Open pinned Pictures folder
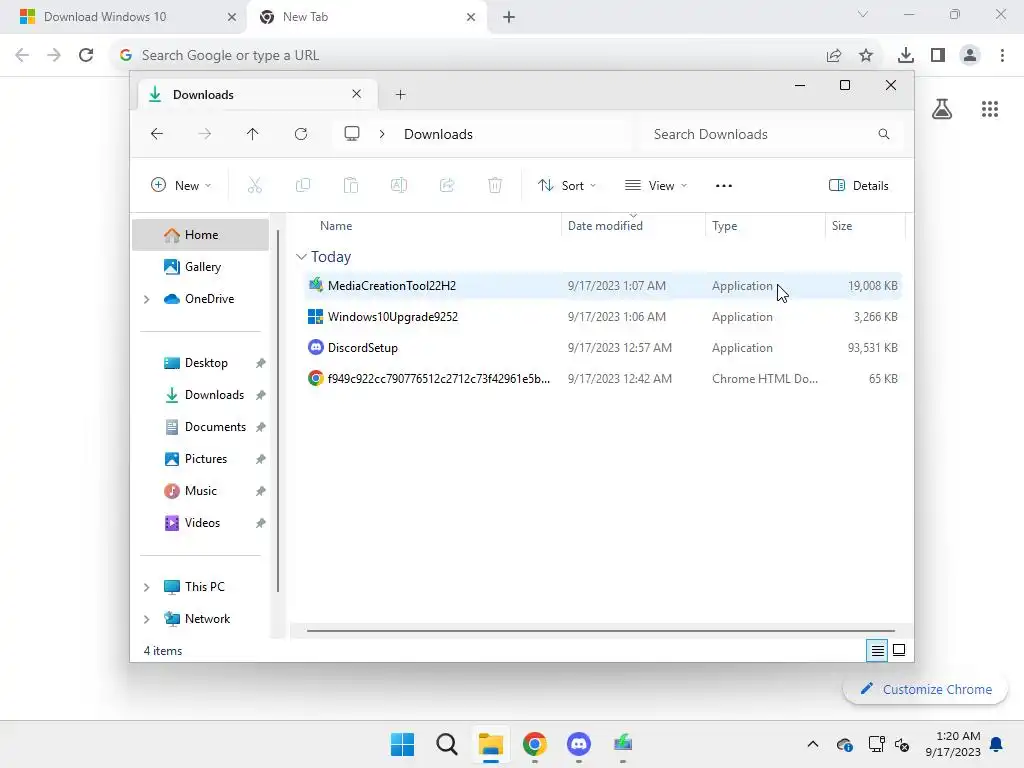 pyautogui.click(x=200, y=459)
